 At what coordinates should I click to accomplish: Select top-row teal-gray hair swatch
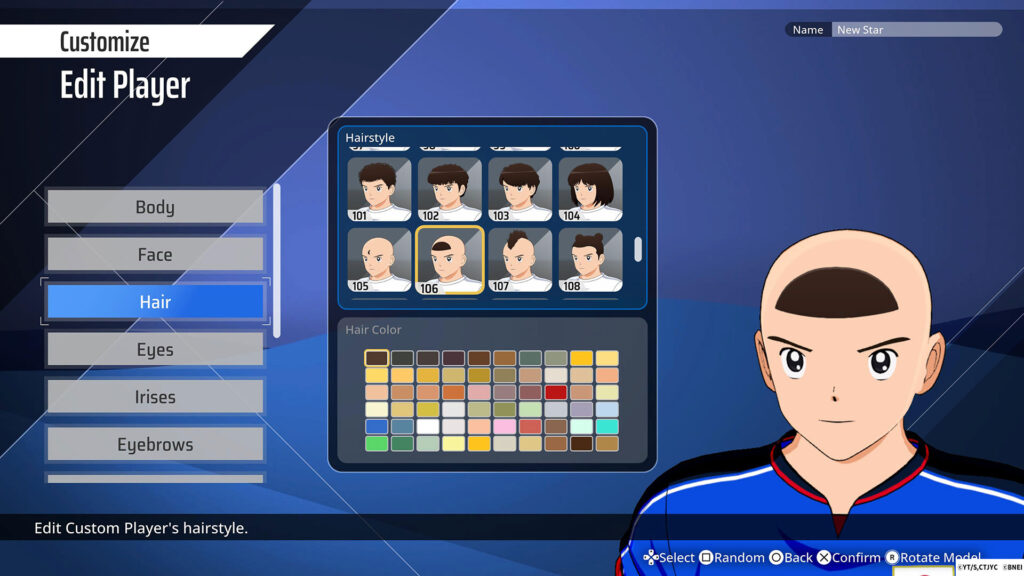[530, 358]
